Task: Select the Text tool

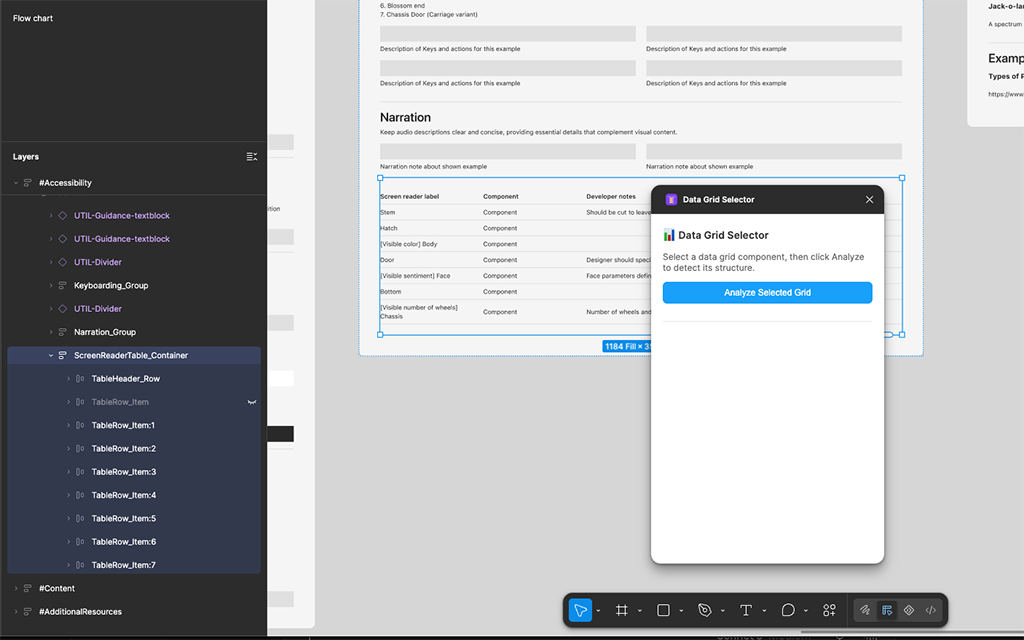Action: (746, 610)
